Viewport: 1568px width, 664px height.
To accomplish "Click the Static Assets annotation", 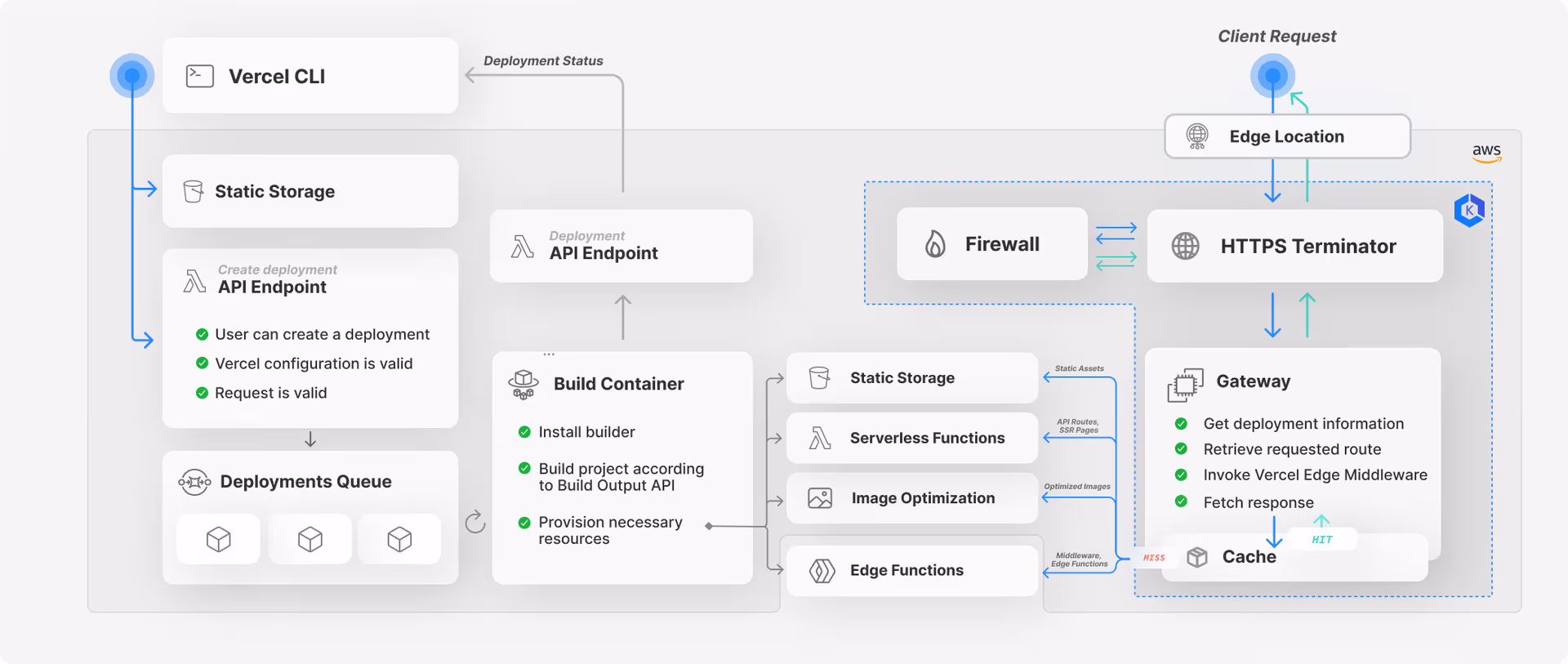I will click(1079, 368).
